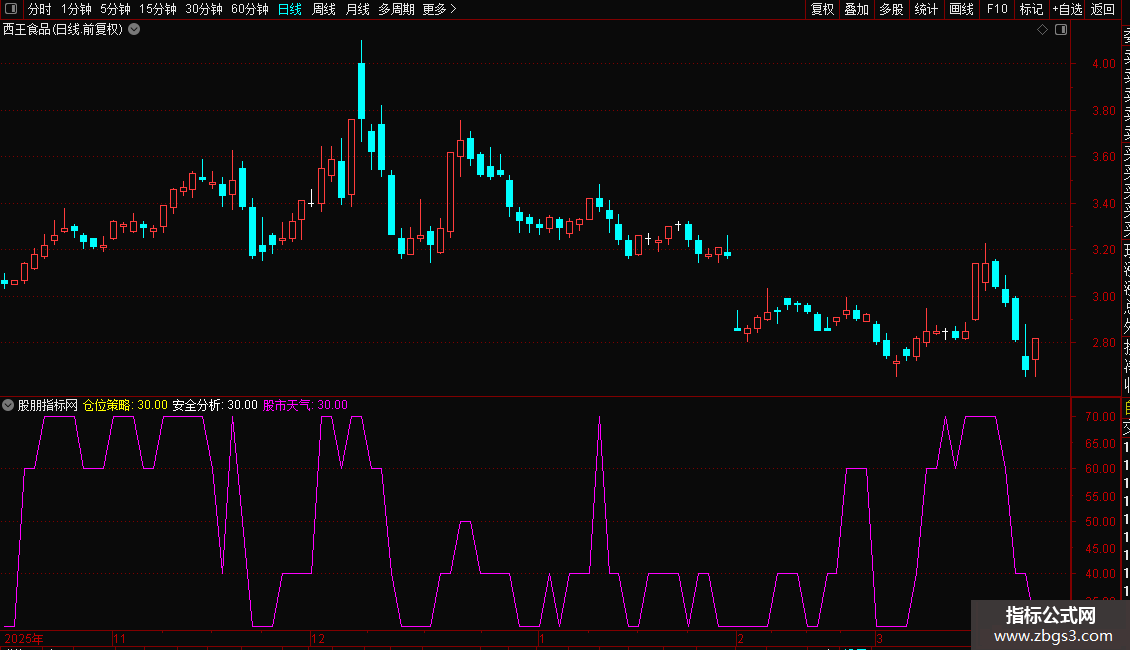This screenshot has height=650, width=1130.
Task: Switch to the 周线 weekly chart
Action: tap(324, 9)
